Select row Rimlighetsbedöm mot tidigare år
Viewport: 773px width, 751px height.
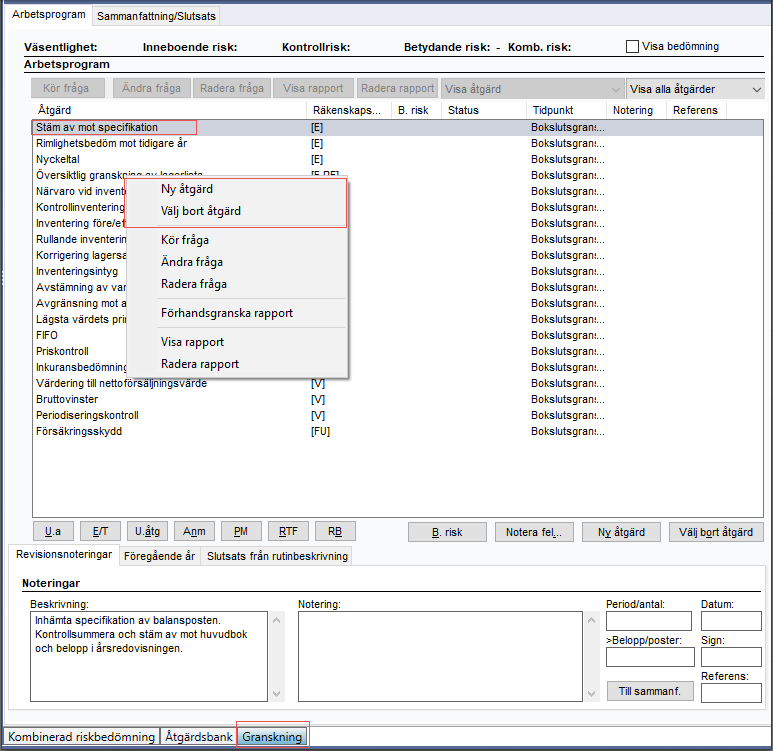pyautogui.click(x=398, y=143)
